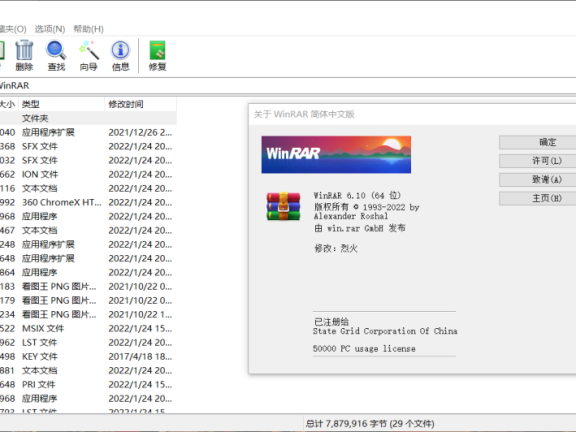Select the 应用程序扩展 row sized 248
This screenshot has width=576, height=432.
pyautogui.click(x=88, y=244)
